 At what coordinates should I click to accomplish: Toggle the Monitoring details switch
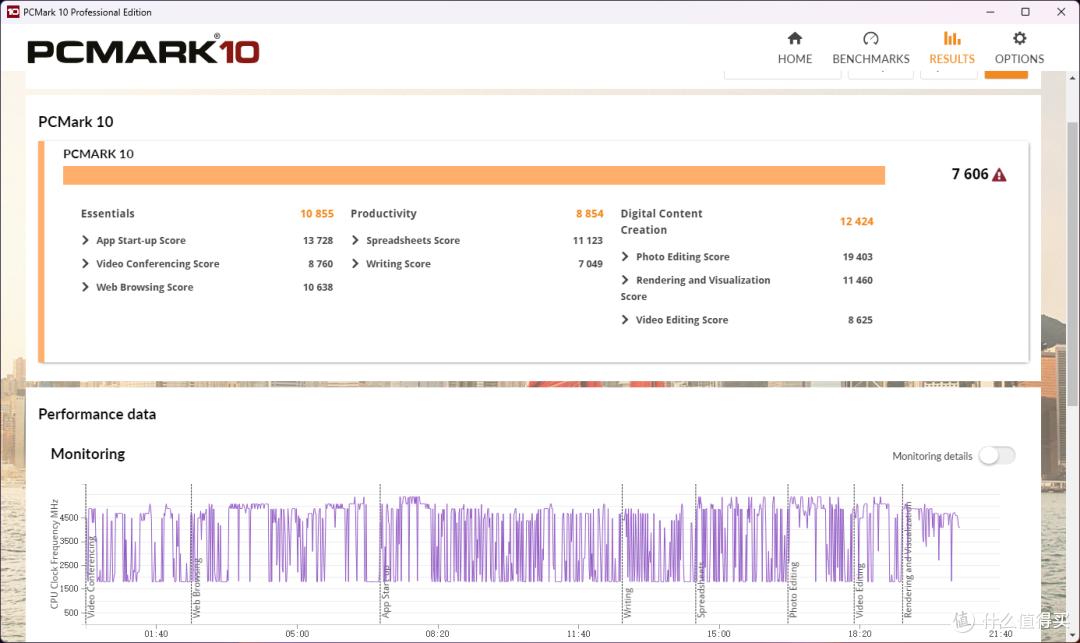click(997, 456)
